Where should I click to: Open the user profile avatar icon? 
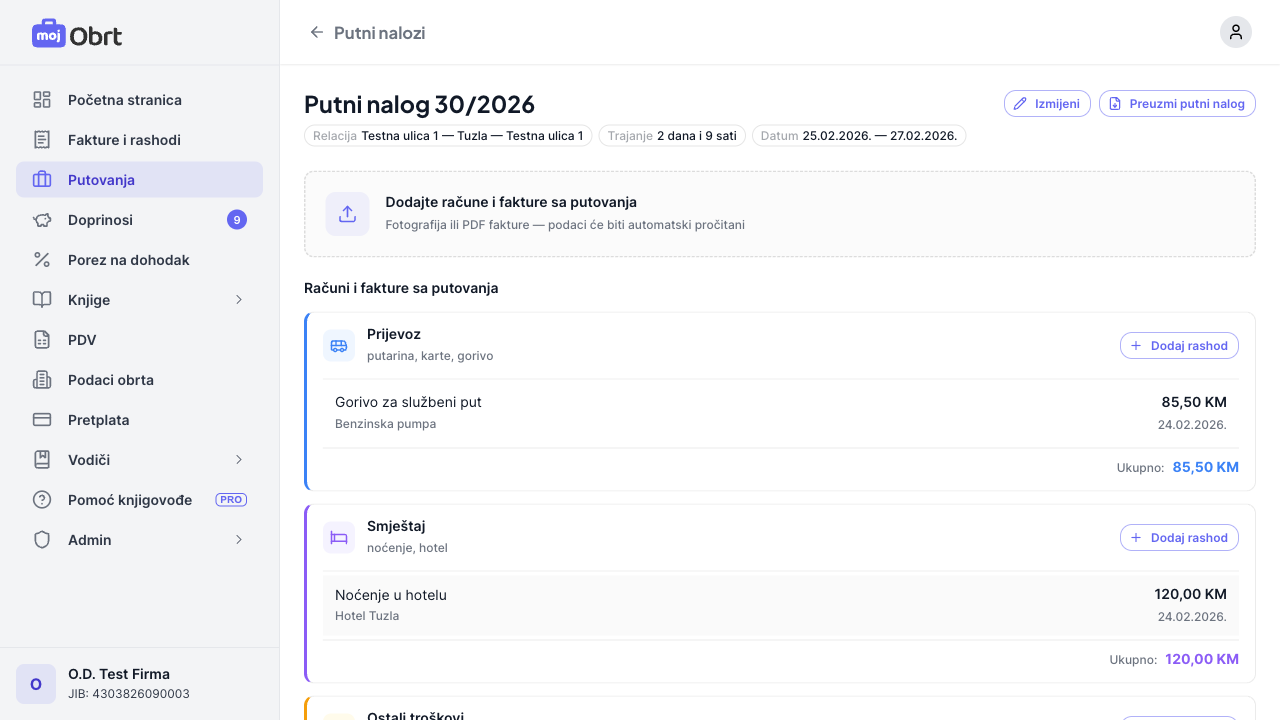coord(1235,32)
